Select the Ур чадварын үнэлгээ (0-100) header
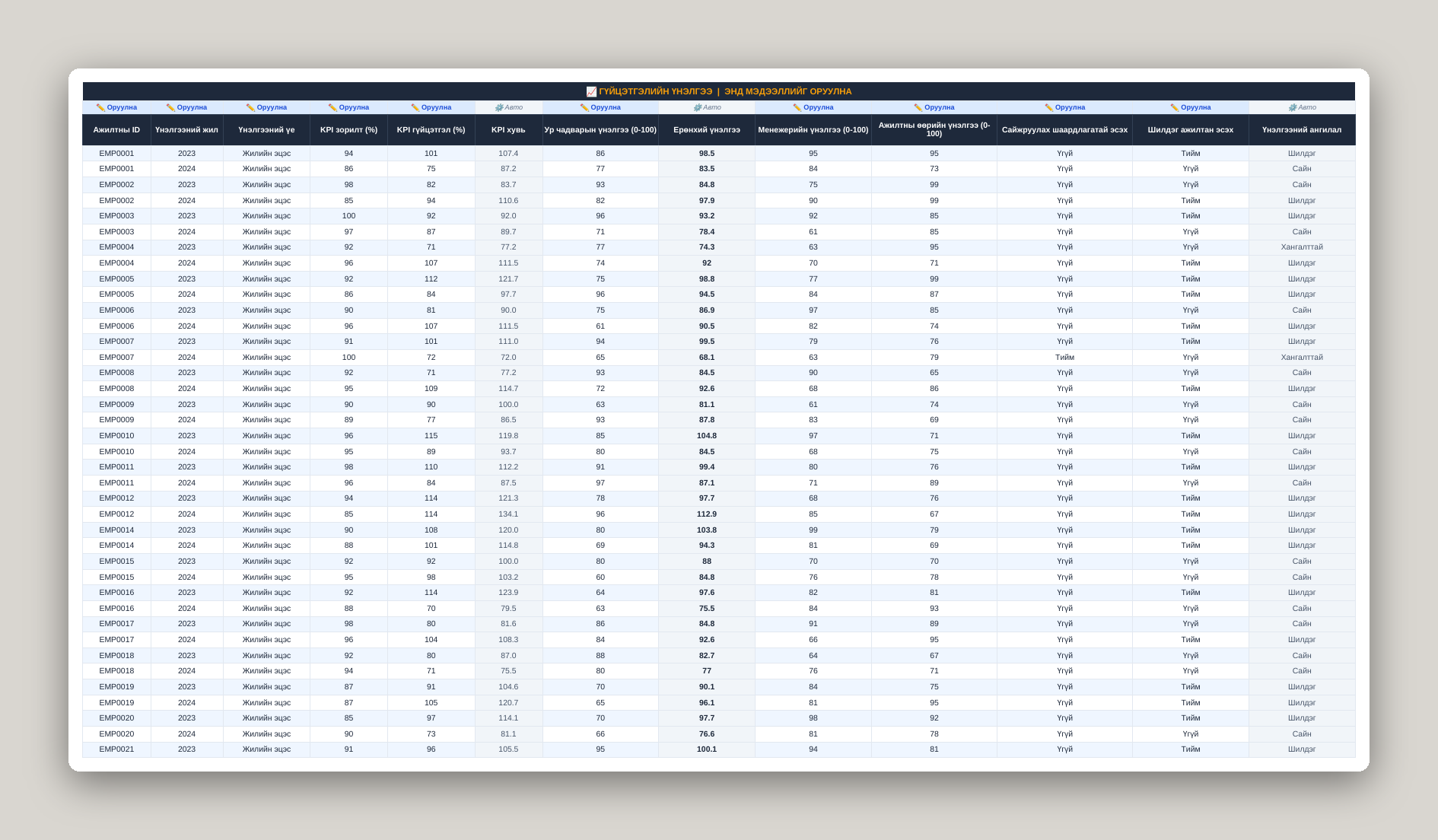Viewport: 1438px width, 840px height. [x=600, y=130]
